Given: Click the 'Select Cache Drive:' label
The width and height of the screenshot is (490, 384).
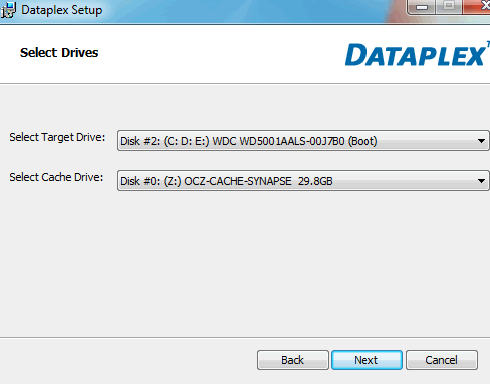Looking at the screenshot, I should 56,177.
